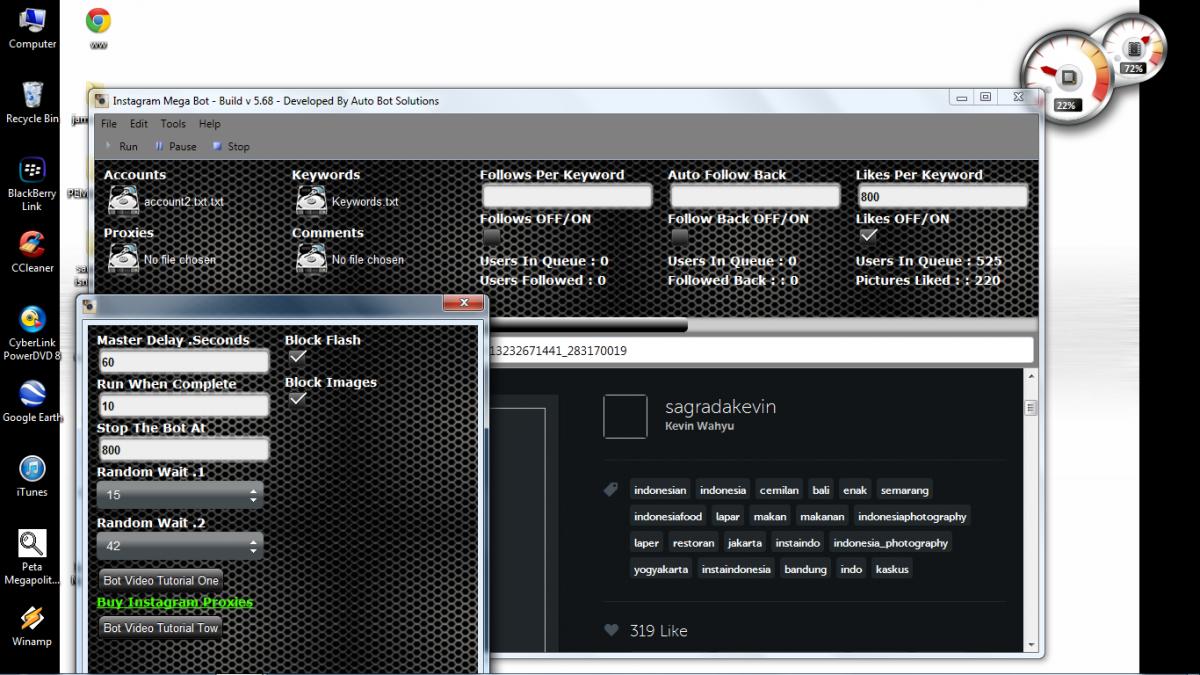
Task: Open CyberLink PowerDVD desktop icon
Action: (x=32, y=333)
